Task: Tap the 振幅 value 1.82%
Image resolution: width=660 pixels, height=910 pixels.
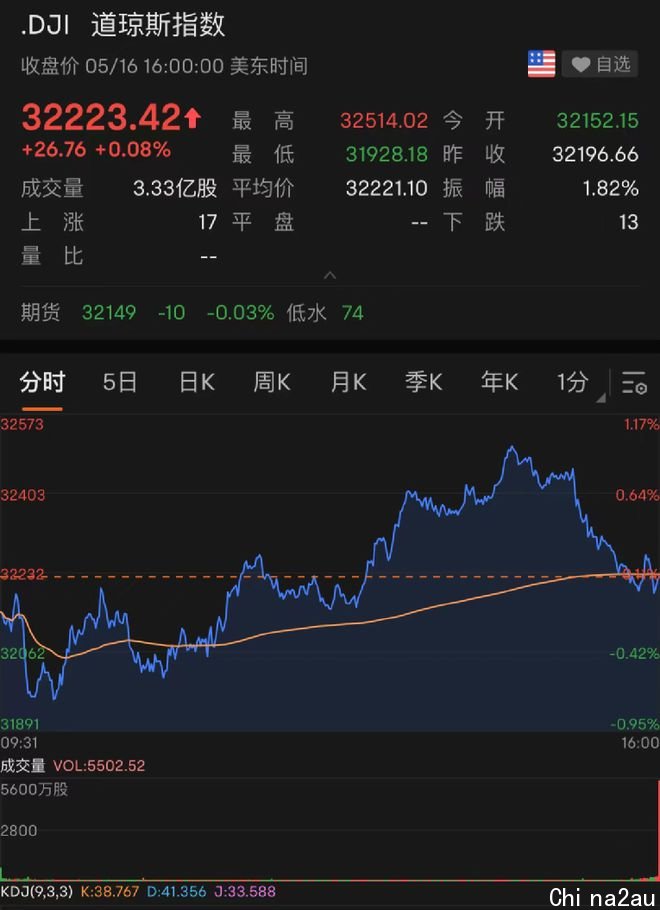Action: (x=610, y=188)
